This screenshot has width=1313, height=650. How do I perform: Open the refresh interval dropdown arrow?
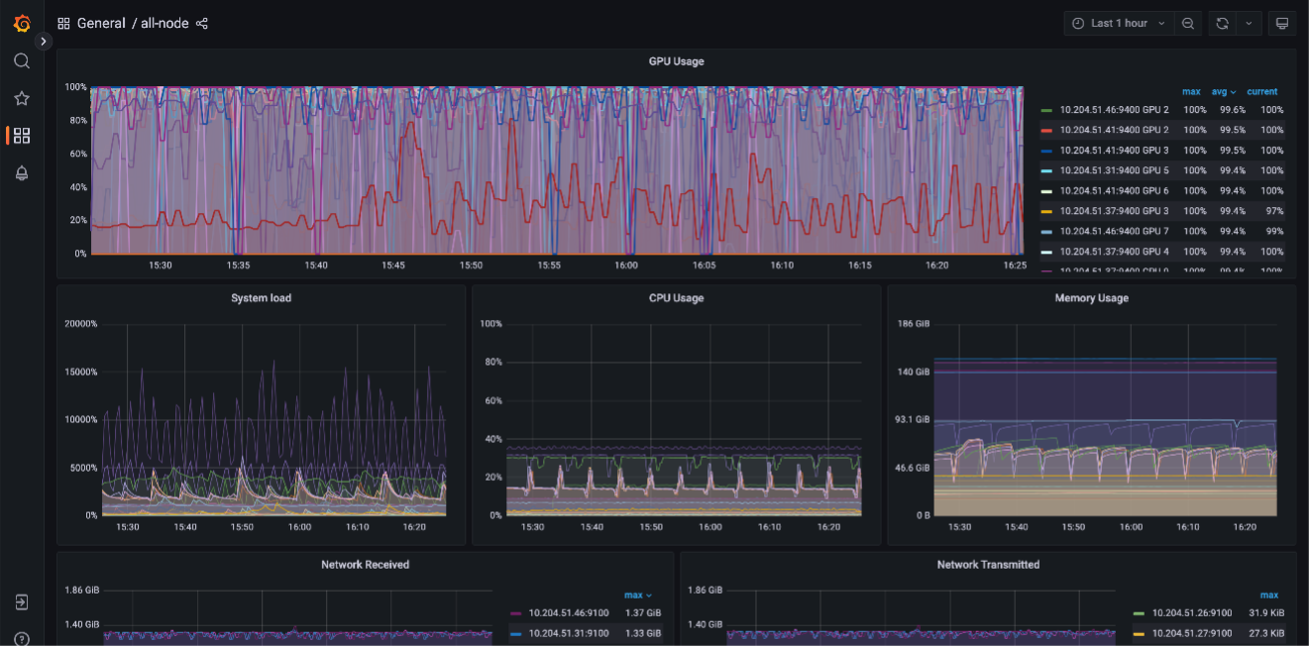tap(1248, 23)
